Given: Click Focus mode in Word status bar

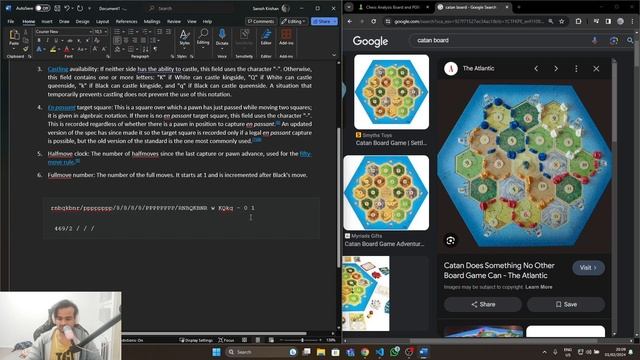Looking at the screenshot, I should 226,340.
